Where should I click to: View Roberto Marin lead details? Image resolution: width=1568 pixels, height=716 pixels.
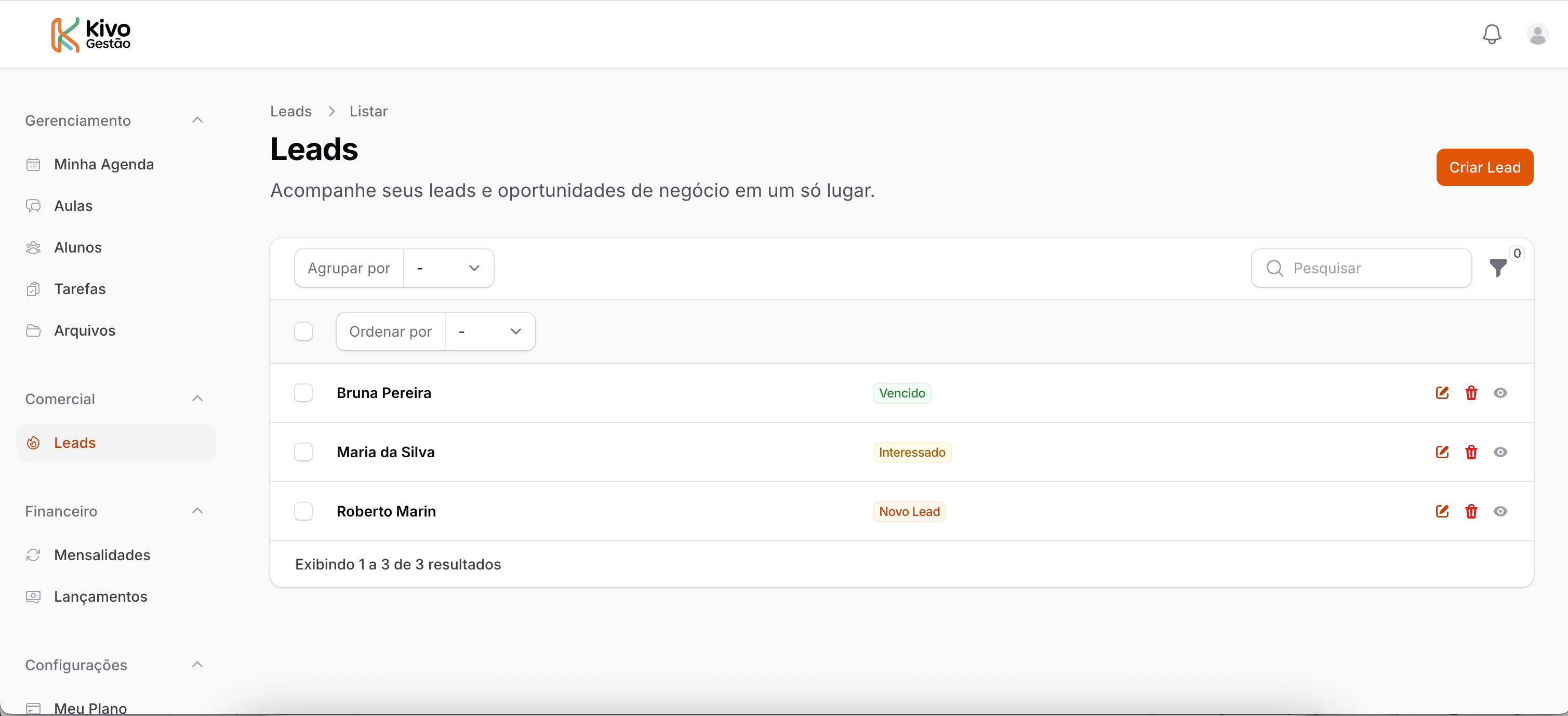click(1500, 511)
